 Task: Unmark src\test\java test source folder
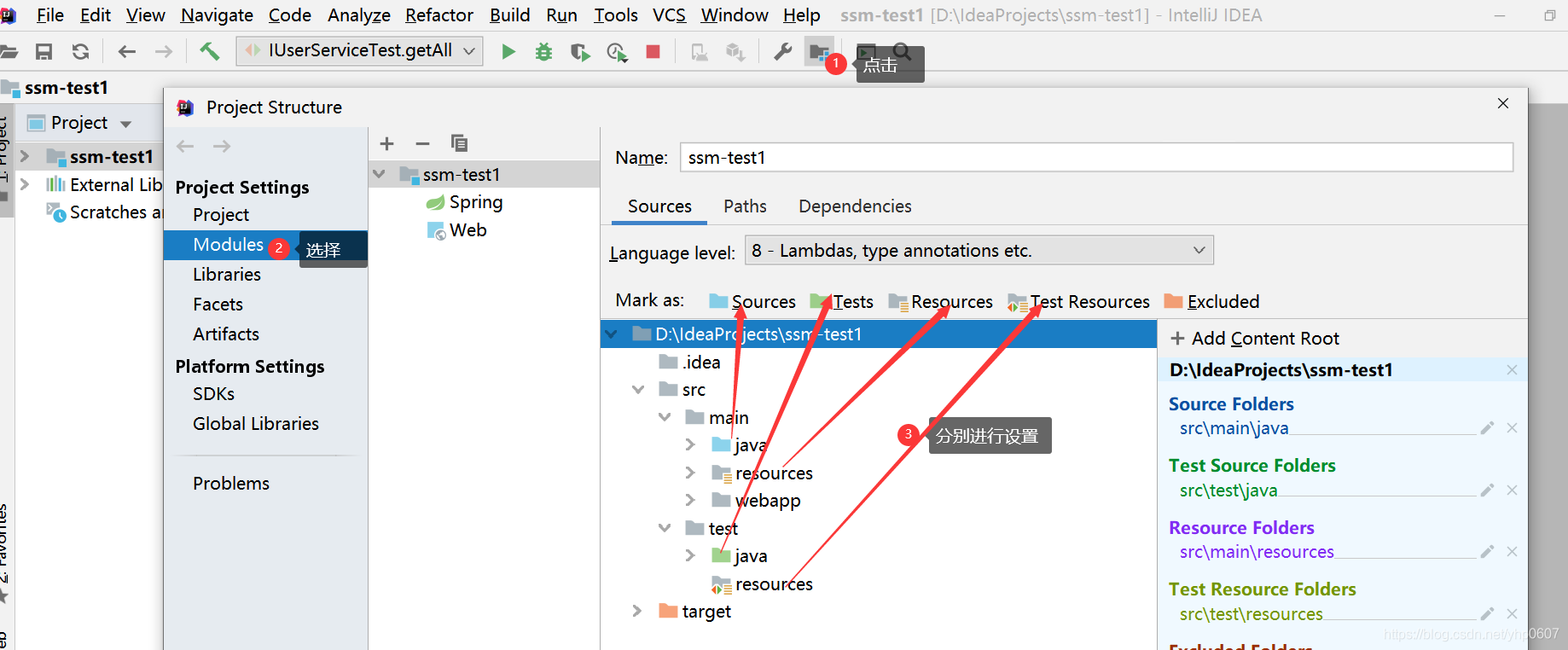[x=1512, y=490]
